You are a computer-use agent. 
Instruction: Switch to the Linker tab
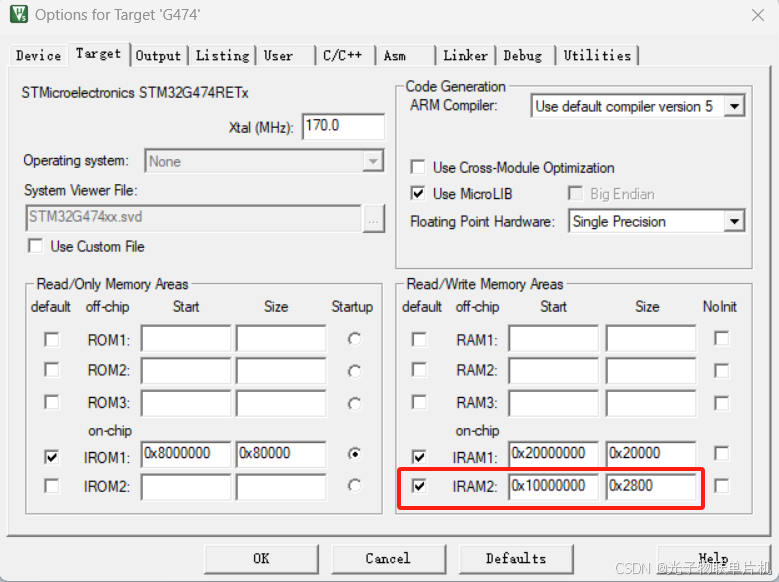pyautogui.click(x=466, y=55)
